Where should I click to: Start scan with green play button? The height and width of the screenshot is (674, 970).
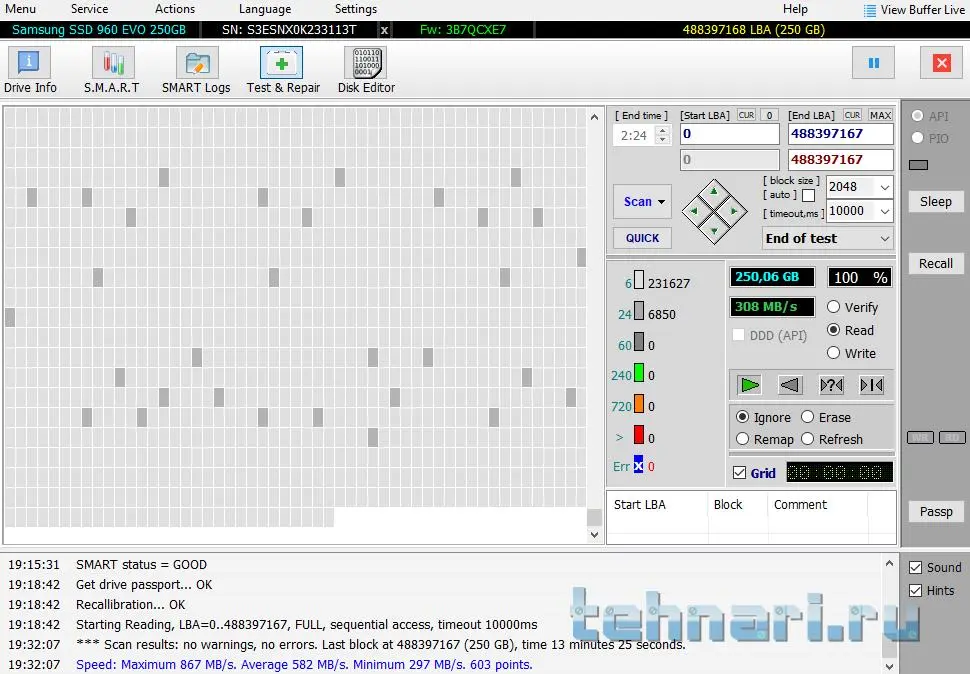(x=749, y=385)
